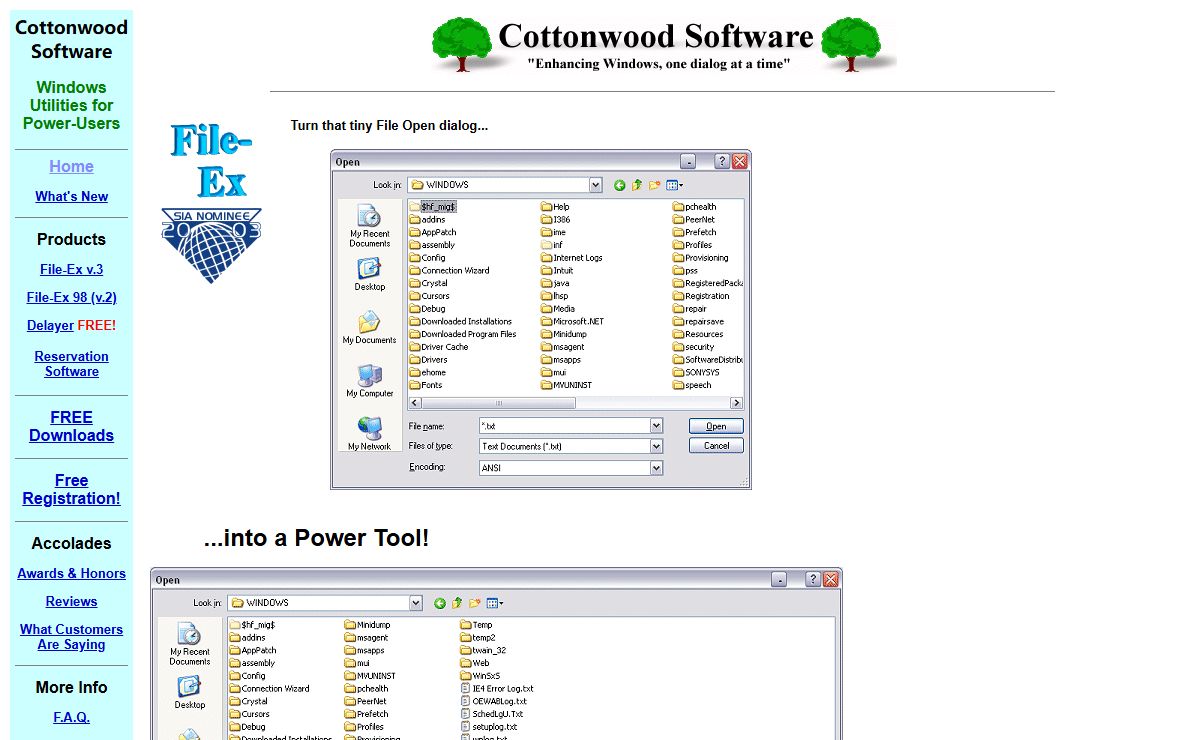Viewport: 1200px width, 740px height.
Task: Select Desktop place in large Open dialog
Action: tap(189, 692)
